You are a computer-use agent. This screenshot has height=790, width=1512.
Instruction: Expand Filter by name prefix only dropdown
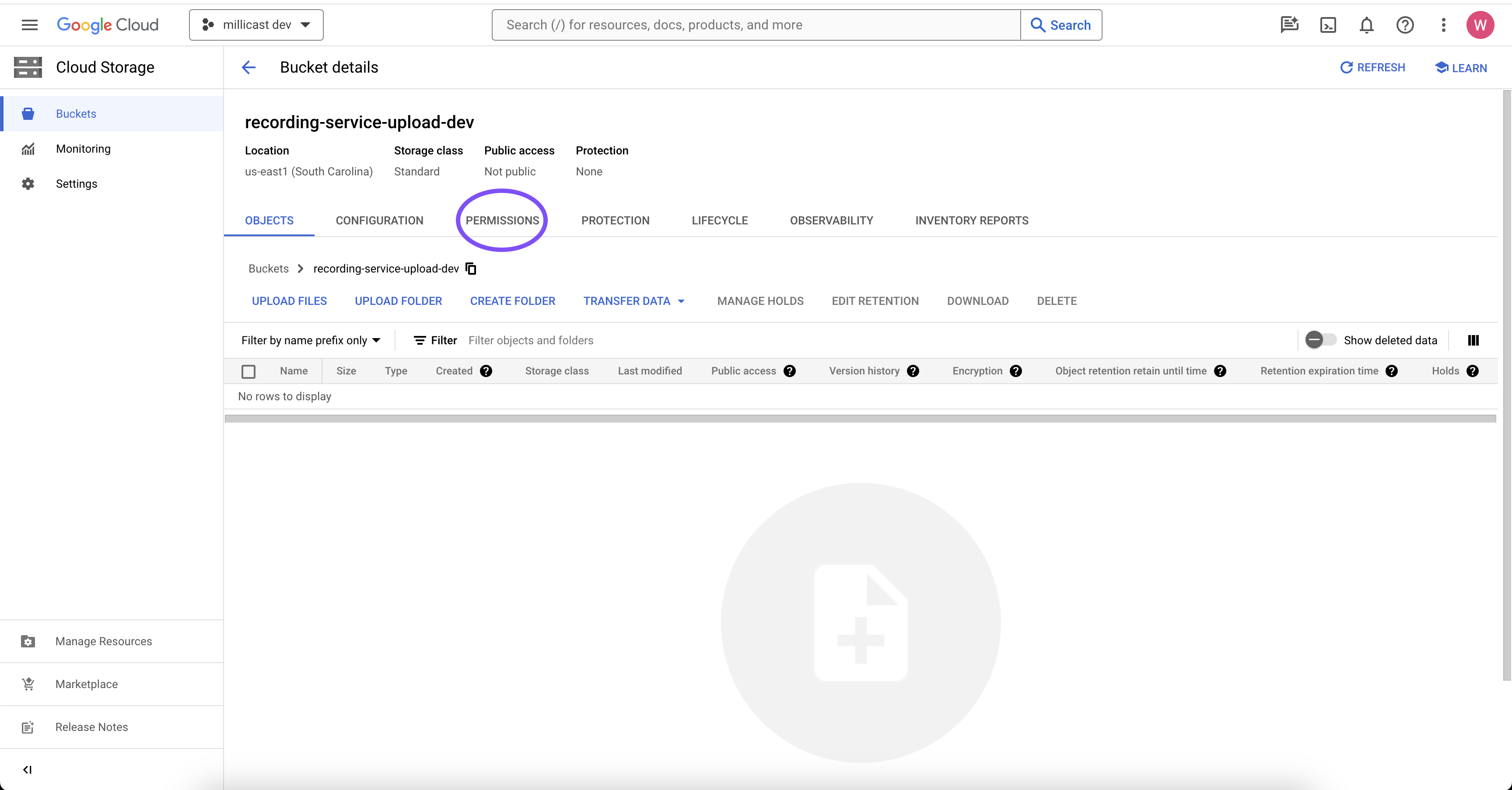click(x=311, y=340)
